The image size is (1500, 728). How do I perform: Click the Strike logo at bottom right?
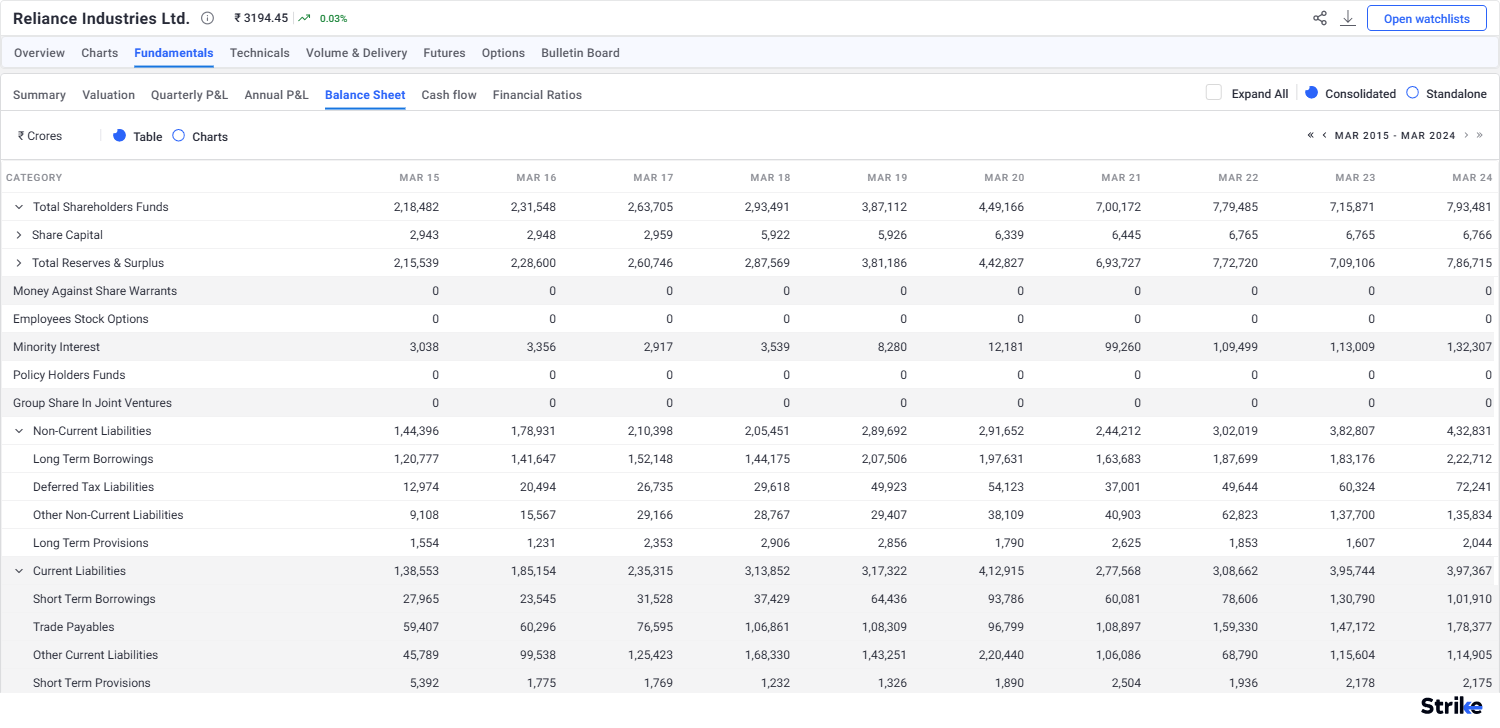1452,706
